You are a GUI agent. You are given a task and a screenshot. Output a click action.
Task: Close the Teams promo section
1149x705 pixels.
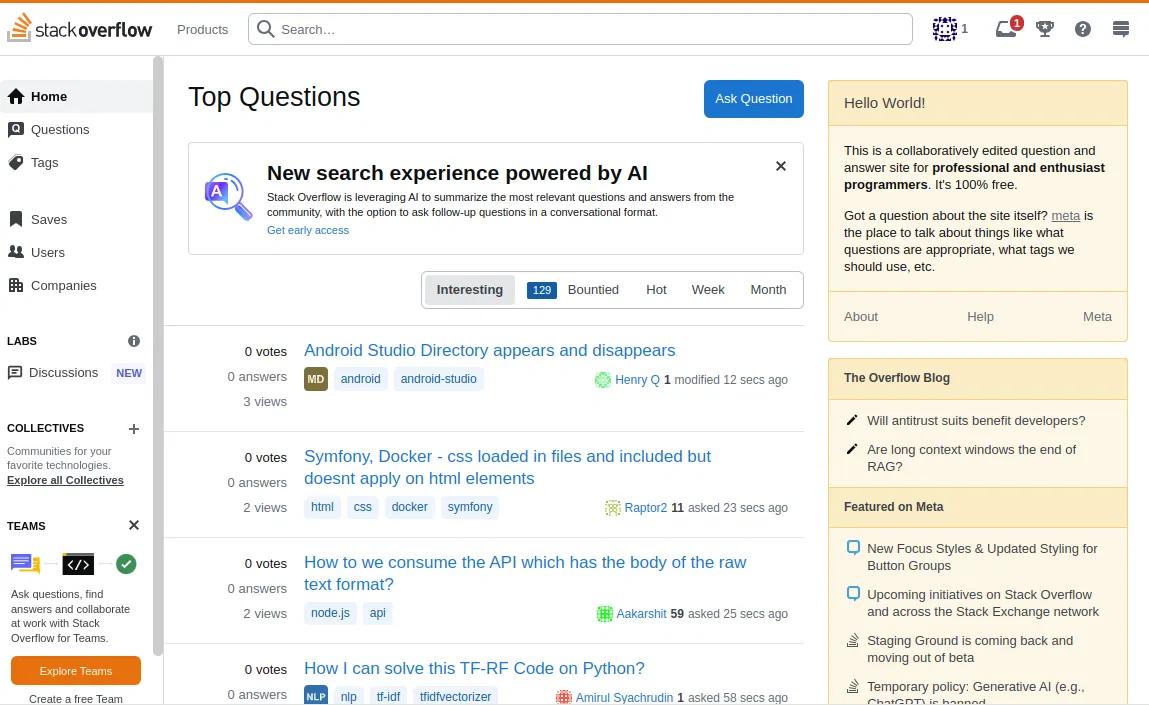(x=134, y=526)
